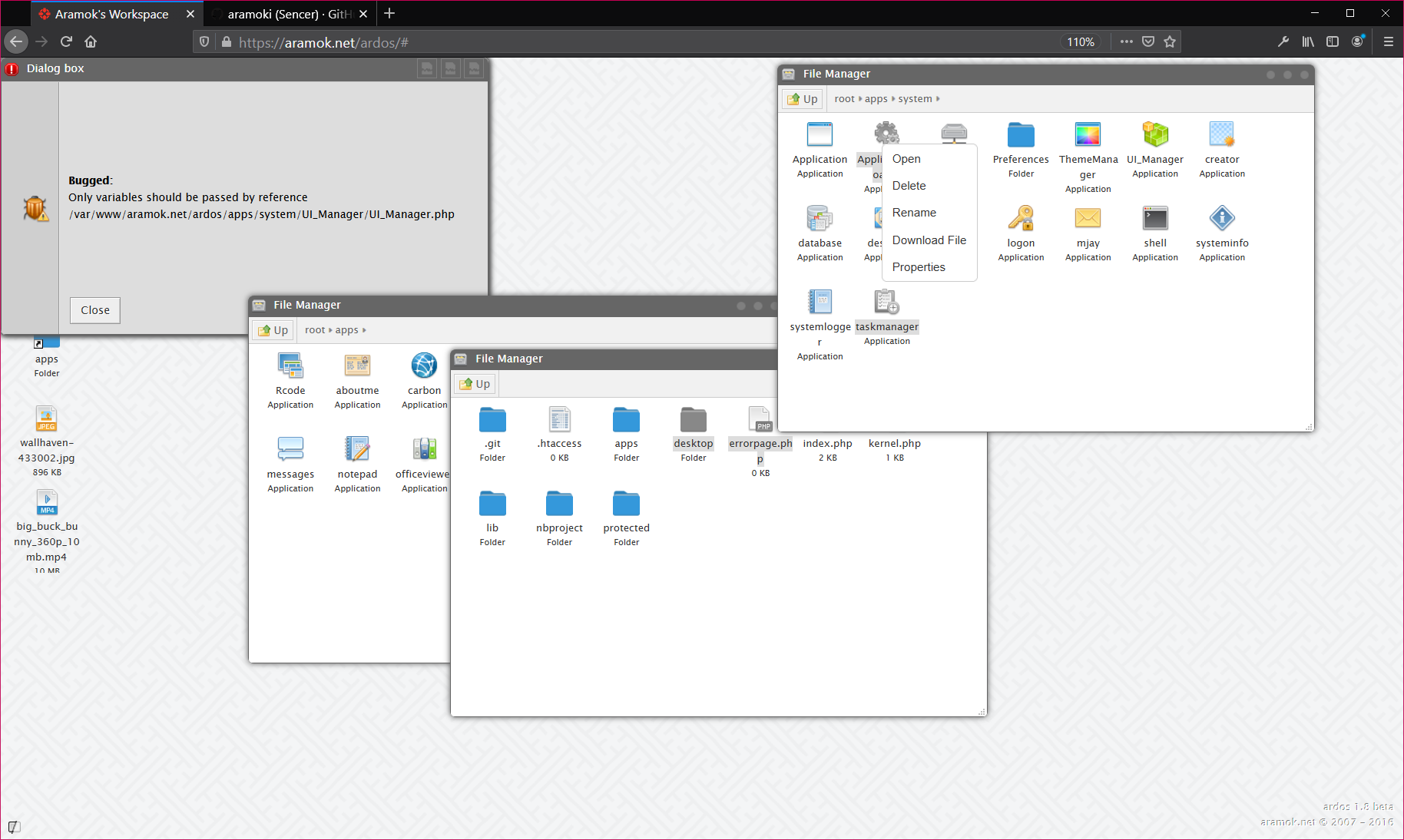Launch the carbon application icon
The height and width of the screenshot is (840, 1404).
pyautogui.click(x=424, y=366)
